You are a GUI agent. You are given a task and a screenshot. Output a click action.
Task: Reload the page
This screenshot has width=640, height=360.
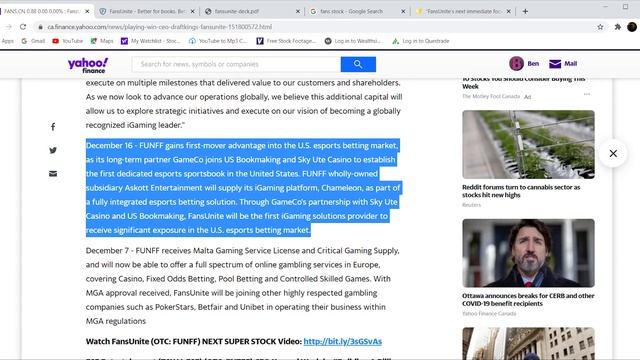(x=23, y=27)
